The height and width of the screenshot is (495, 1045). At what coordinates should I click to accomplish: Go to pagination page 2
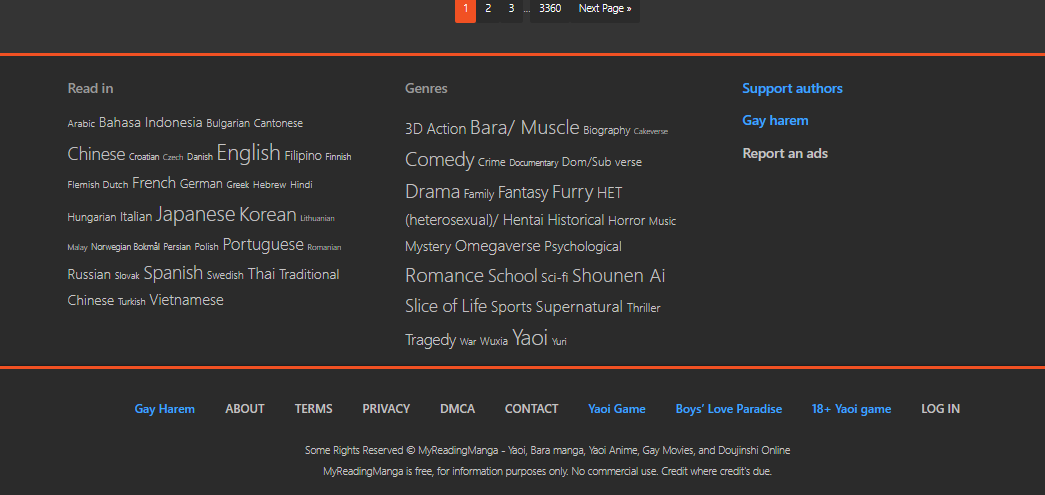click(488, 9)
